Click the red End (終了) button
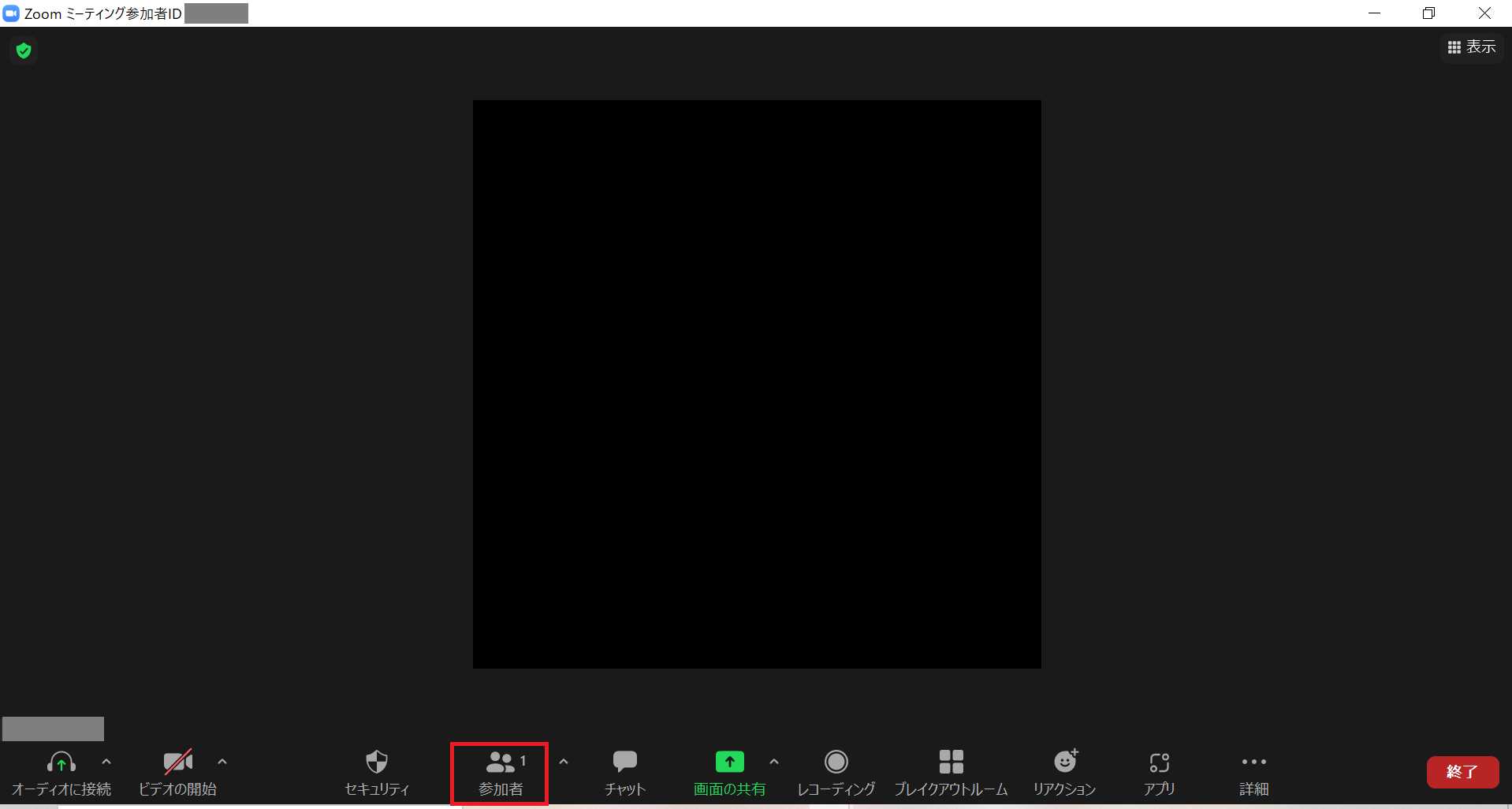 [1462, 772]
